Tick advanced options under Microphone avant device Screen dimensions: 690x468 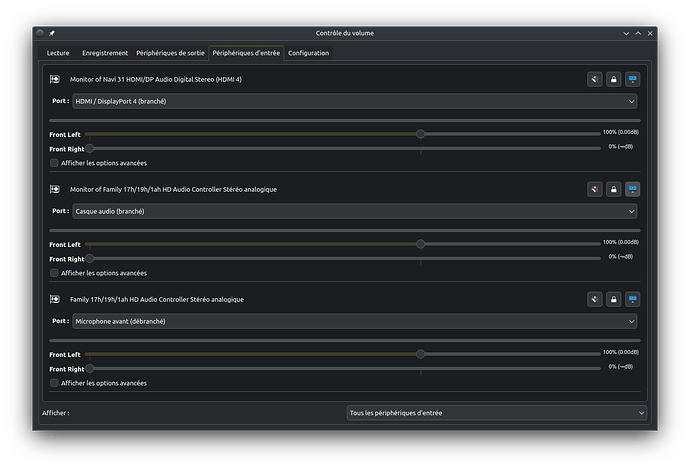(x=54, y=382)
